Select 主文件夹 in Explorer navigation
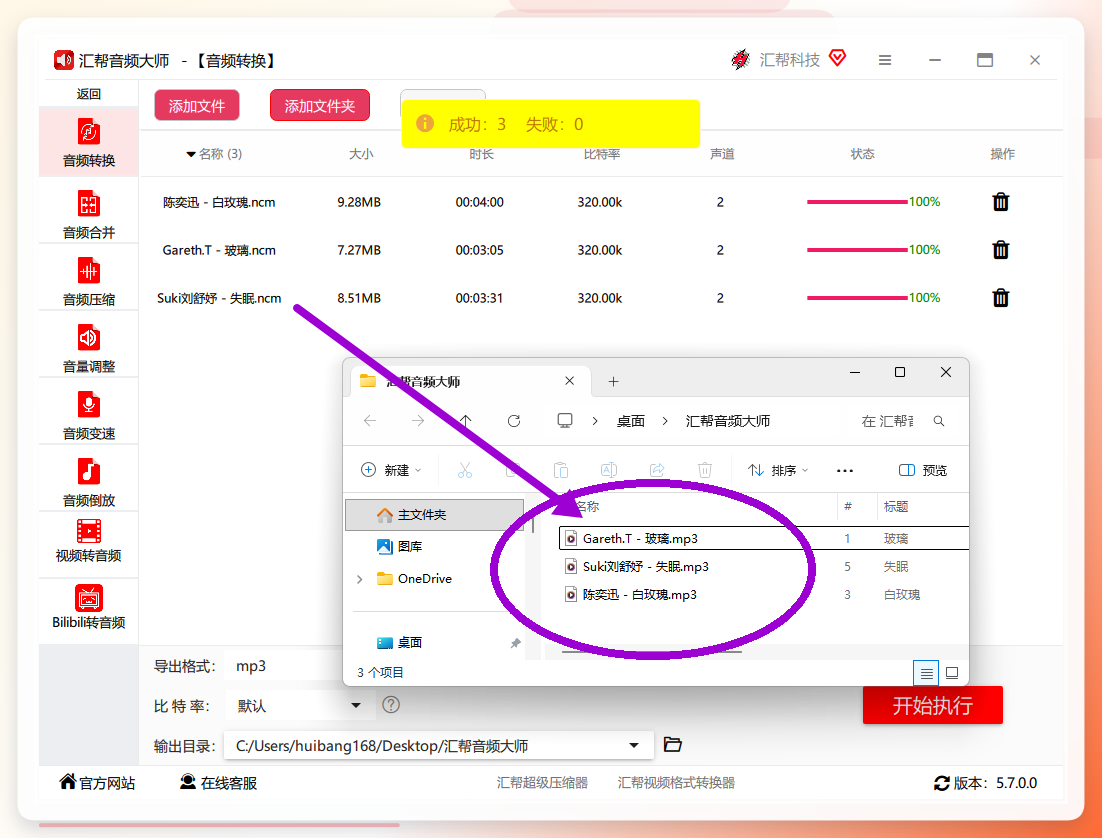 (x=434, y=515)
